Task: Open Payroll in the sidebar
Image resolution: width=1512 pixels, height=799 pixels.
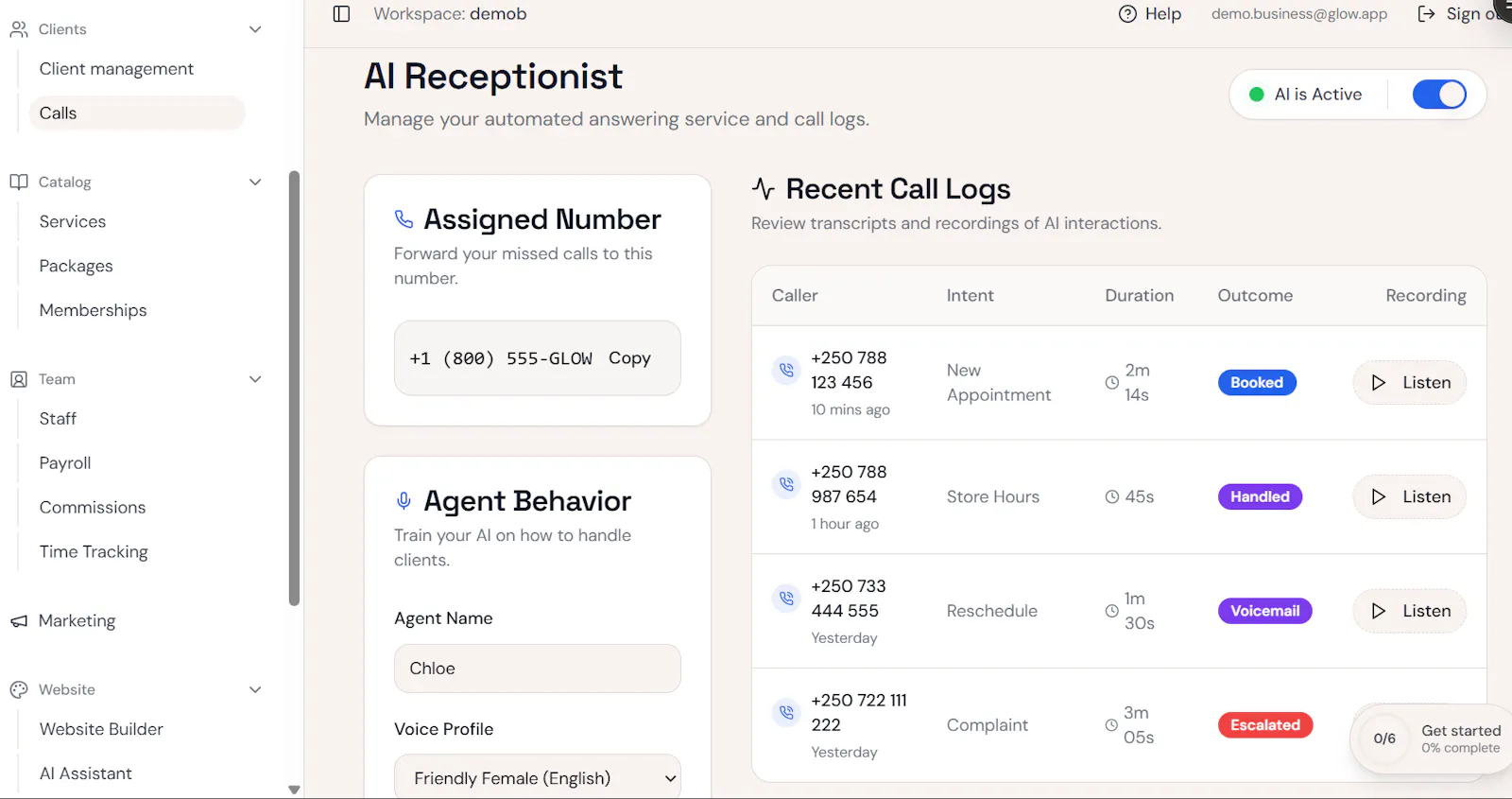Action: coord(65,463)
